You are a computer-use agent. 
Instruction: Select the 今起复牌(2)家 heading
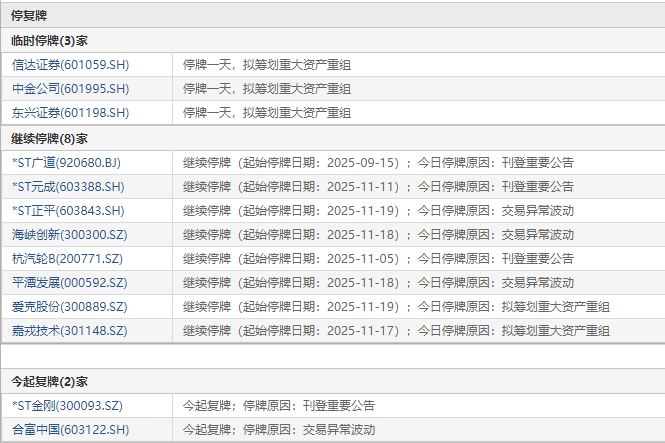coord(49,382)
